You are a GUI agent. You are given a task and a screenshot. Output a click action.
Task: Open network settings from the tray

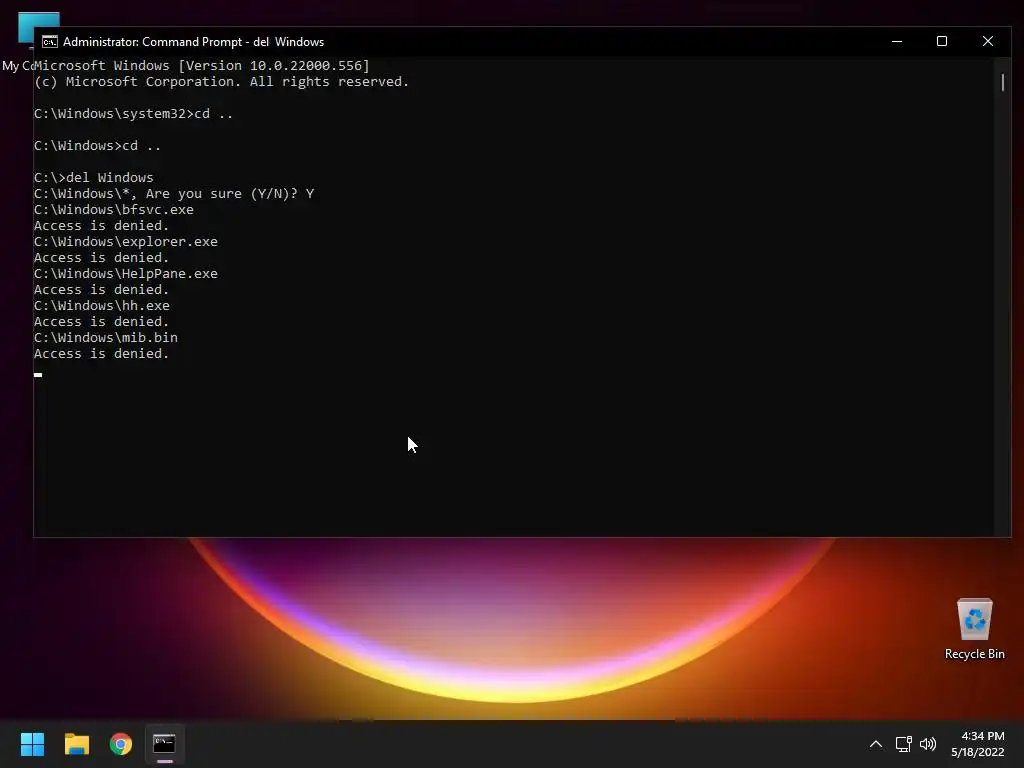click(x=903, y=744)
